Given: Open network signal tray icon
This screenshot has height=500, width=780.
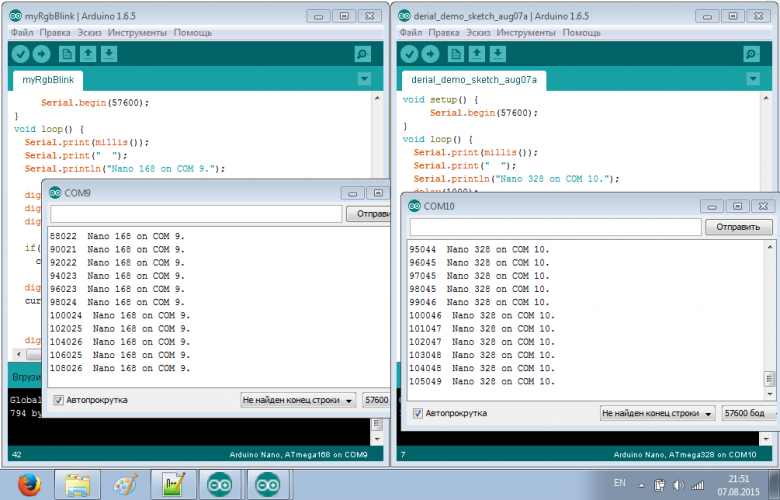Looking at the screenshot, I should [698, 485].
